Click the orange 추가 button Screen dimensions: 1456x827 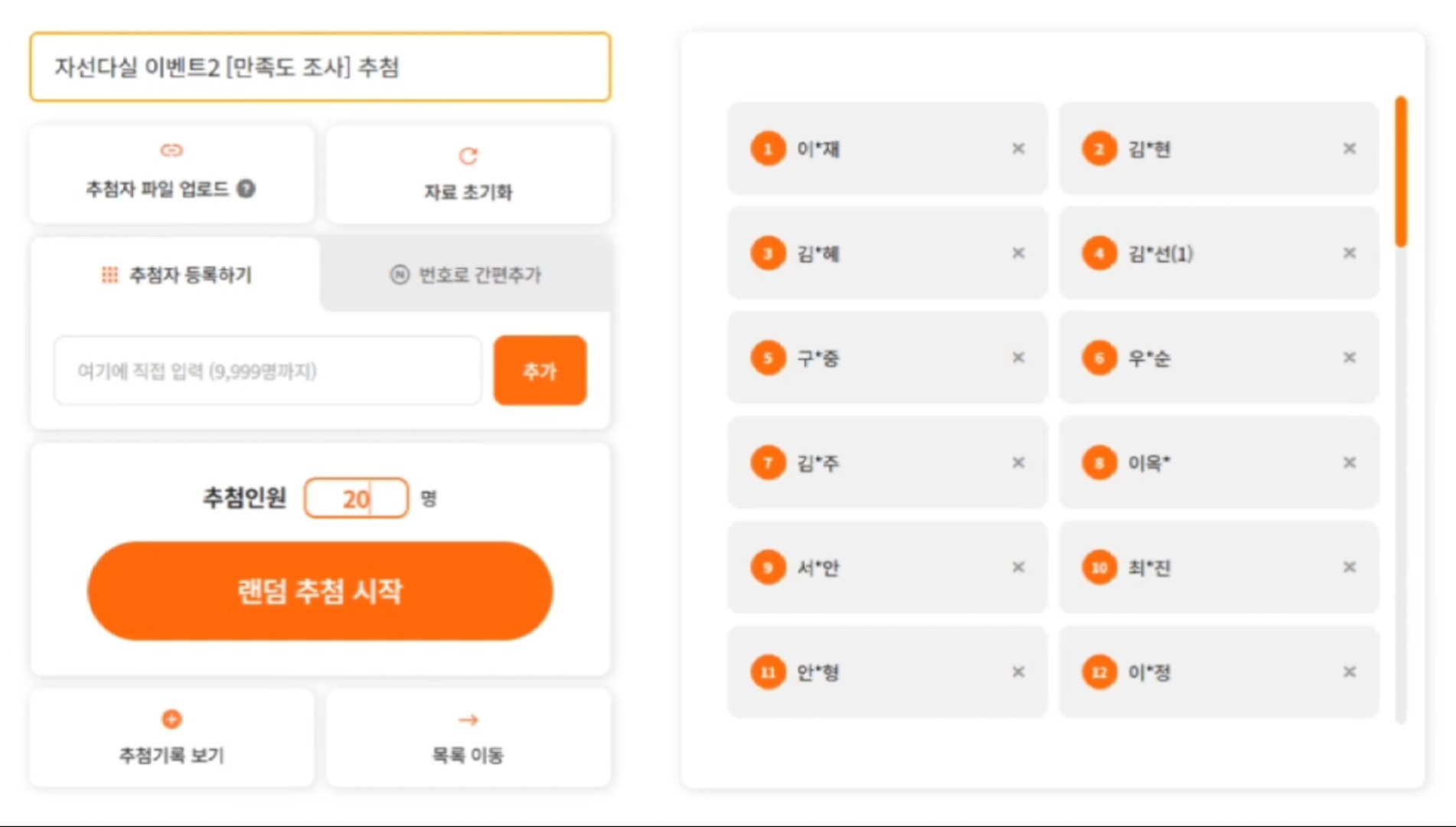click(x=540, y=371)
